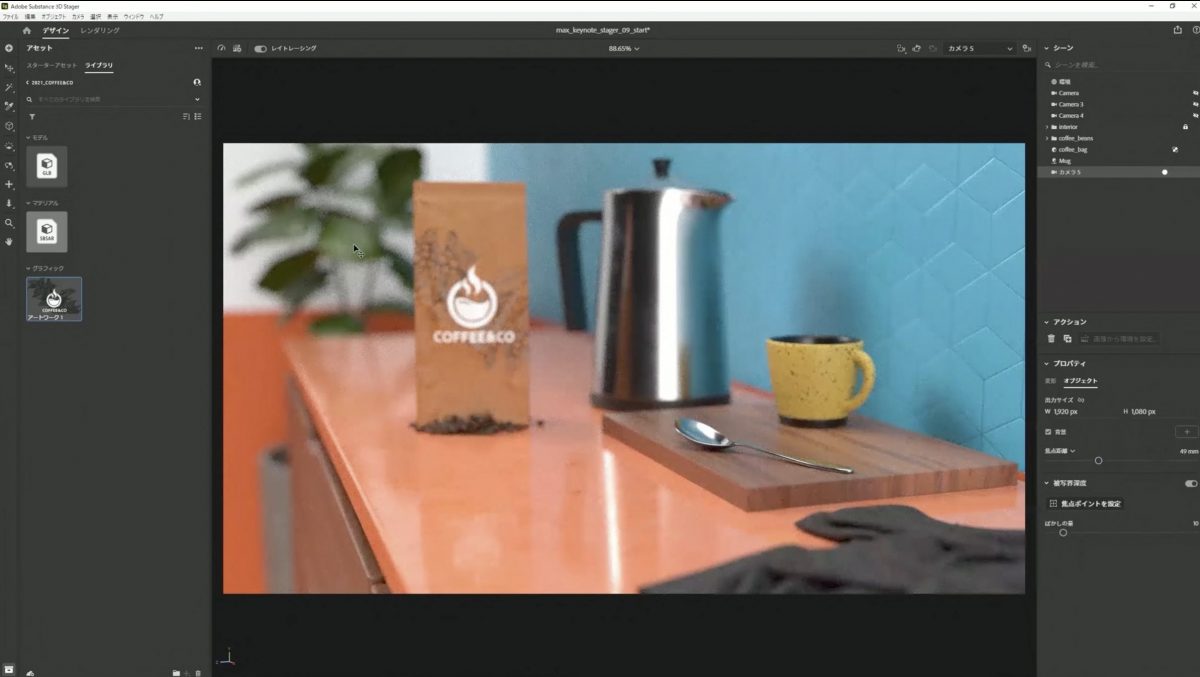Expand the interior folder in the scene tree
The height and width of the screenshot is (677, 1200).
coord(1047,127)
